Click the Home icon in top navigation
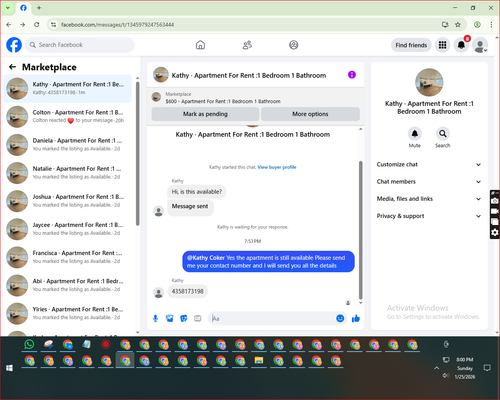 [x=200, y=45]
